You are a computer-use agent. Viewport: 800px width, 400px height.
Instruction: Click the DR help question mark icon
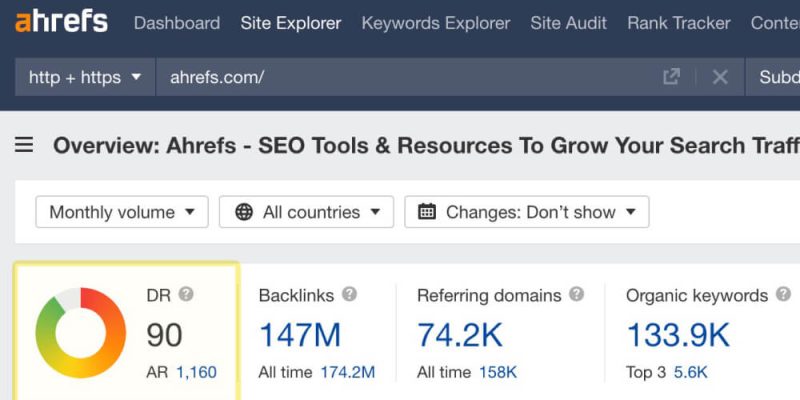(186, 294)
